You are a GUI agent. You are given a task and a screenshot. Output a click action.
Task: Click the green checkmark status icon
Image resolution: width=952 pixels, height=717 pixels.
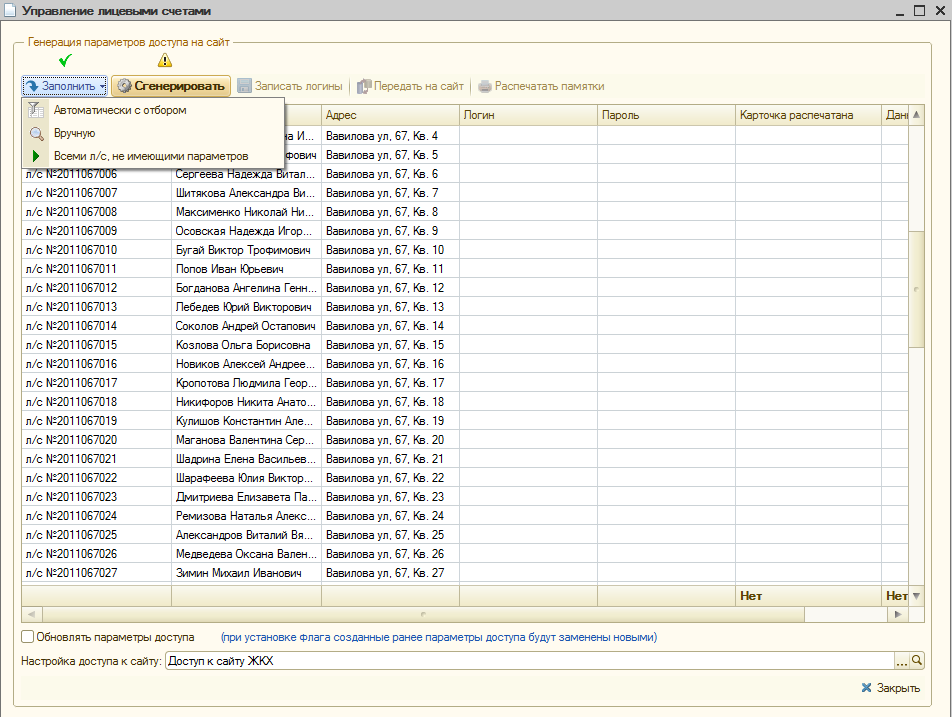[x=66, y=60]
